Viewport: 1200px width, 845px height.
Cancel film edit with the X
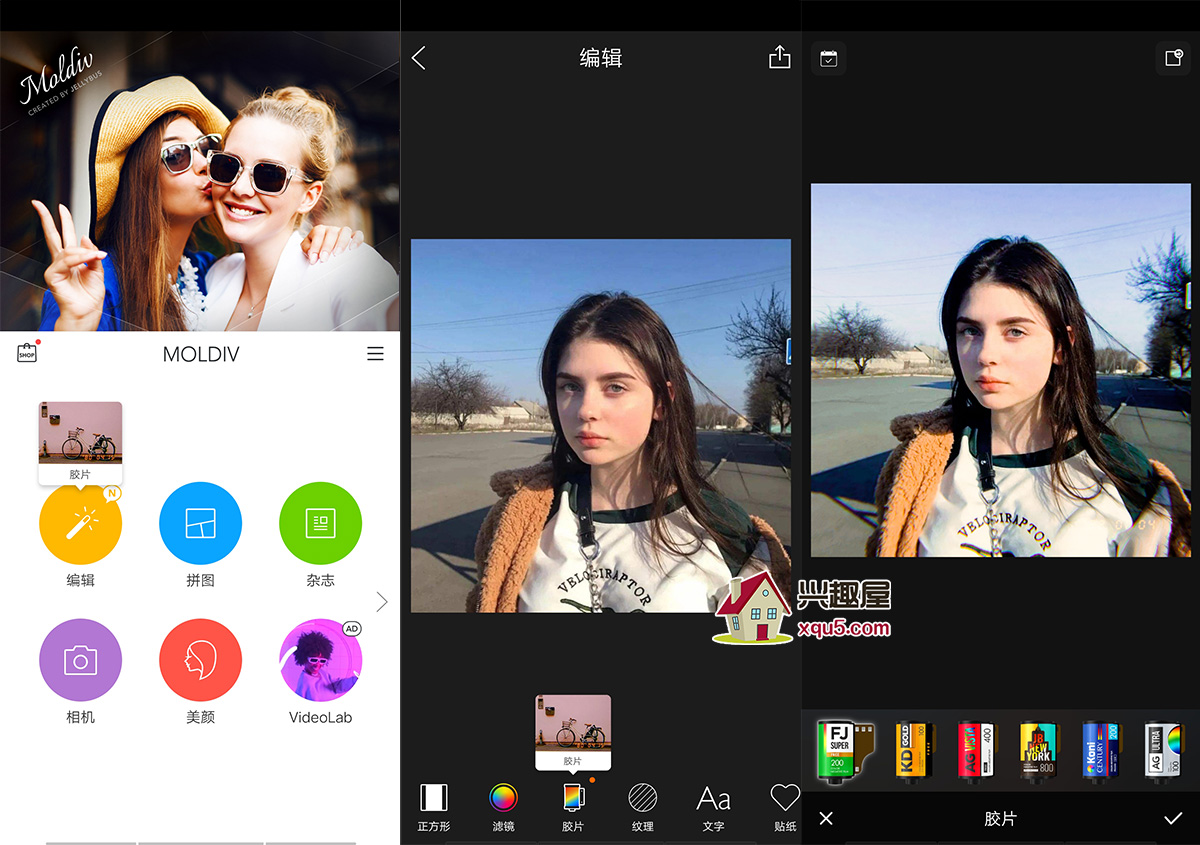pyautogui.click(x=826, y=819)
